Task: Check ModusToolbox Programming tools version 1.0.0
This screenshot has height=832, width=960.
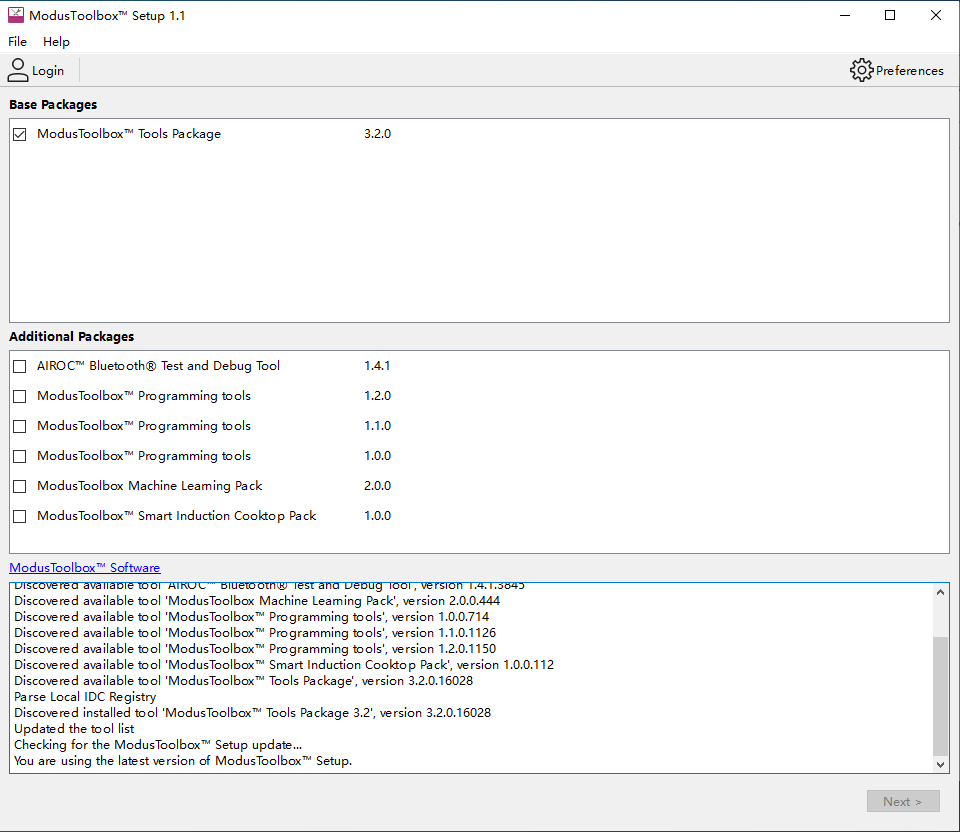Action: pos(19,456)
